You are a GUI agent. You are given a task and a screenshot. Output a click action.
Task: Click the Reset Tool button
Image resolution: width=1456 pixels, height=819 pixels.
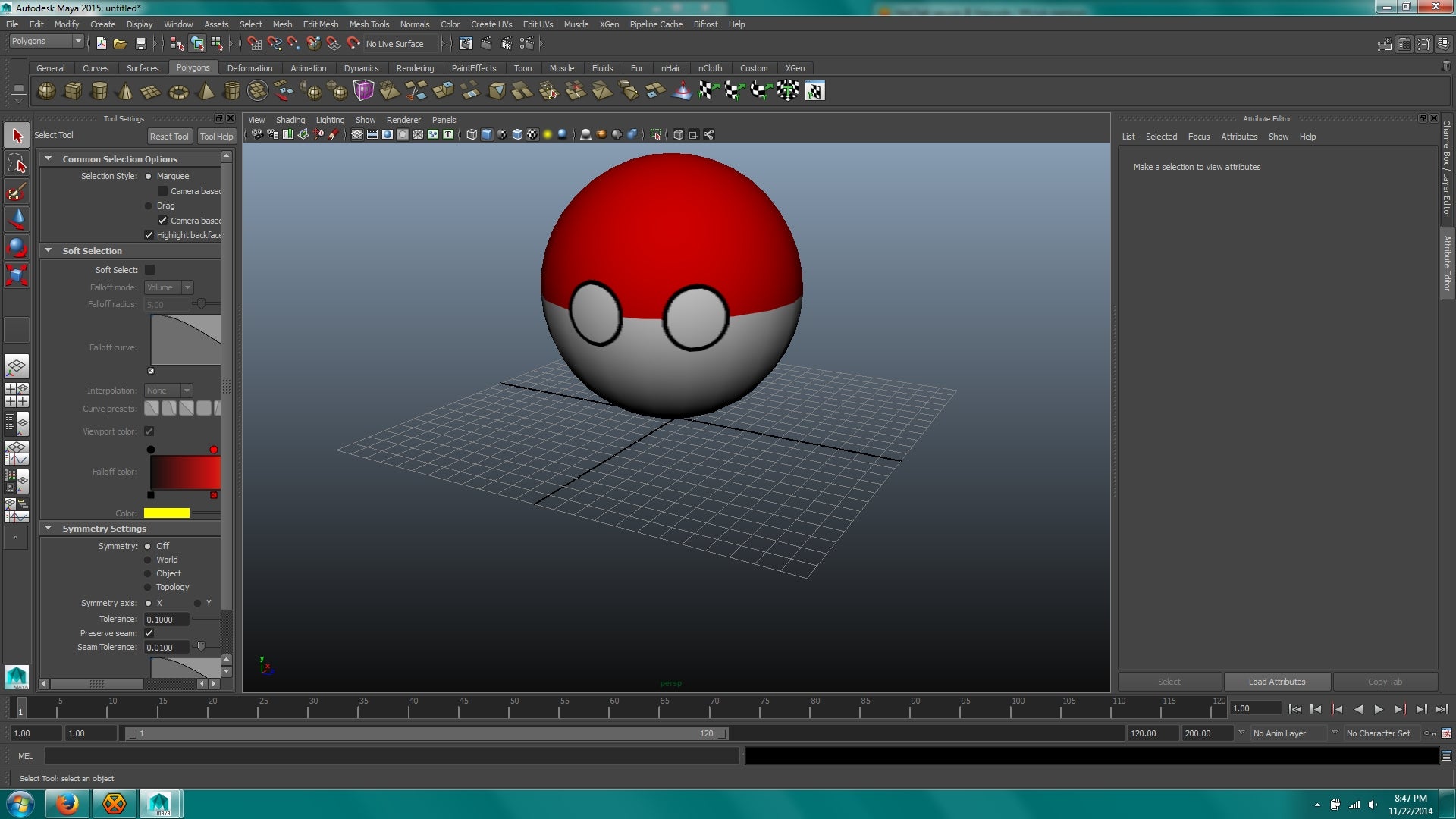tap(168, 136)
